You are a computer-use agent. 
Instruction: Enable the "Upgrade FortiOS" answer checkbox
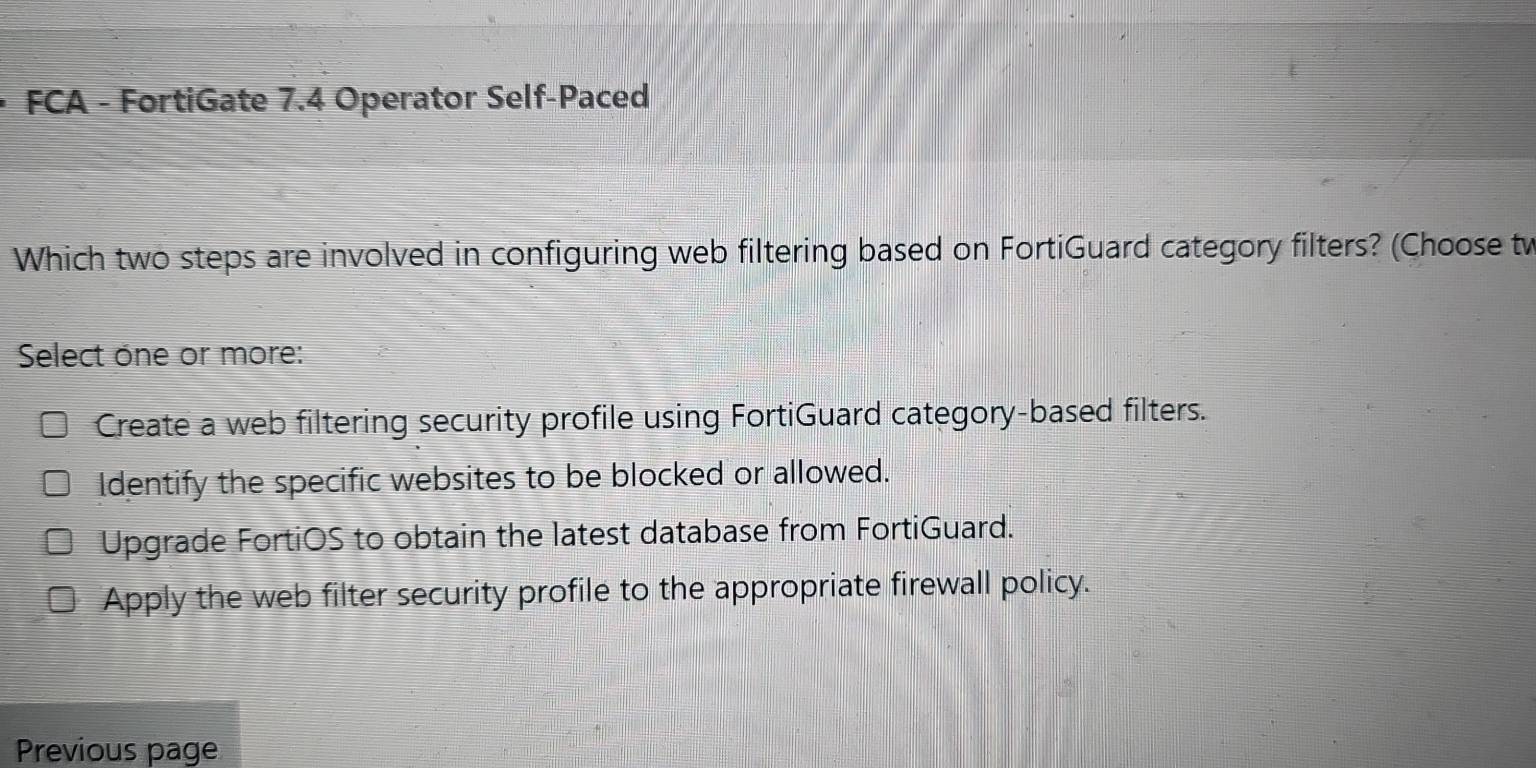click(60, 544)
